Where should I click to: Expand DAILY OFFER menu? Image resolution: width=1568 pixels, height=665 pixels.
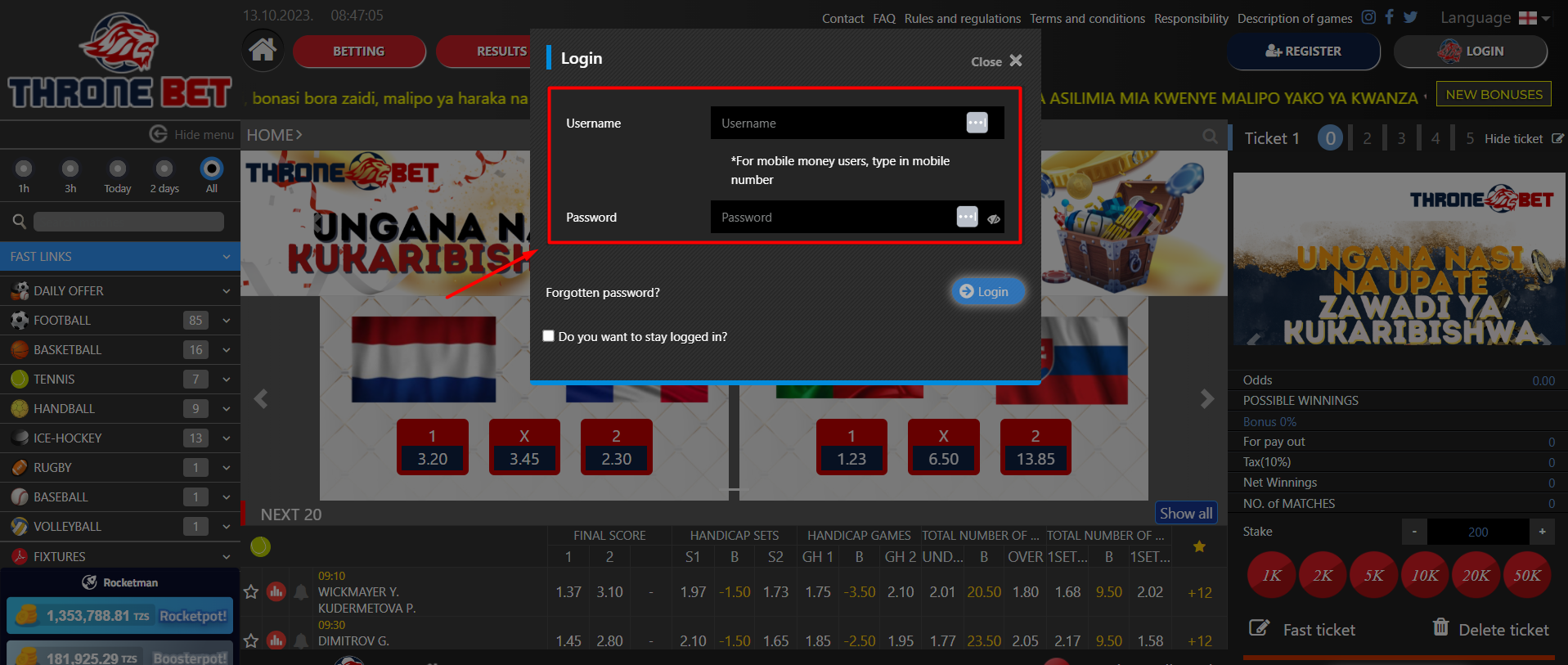(119, 290)
